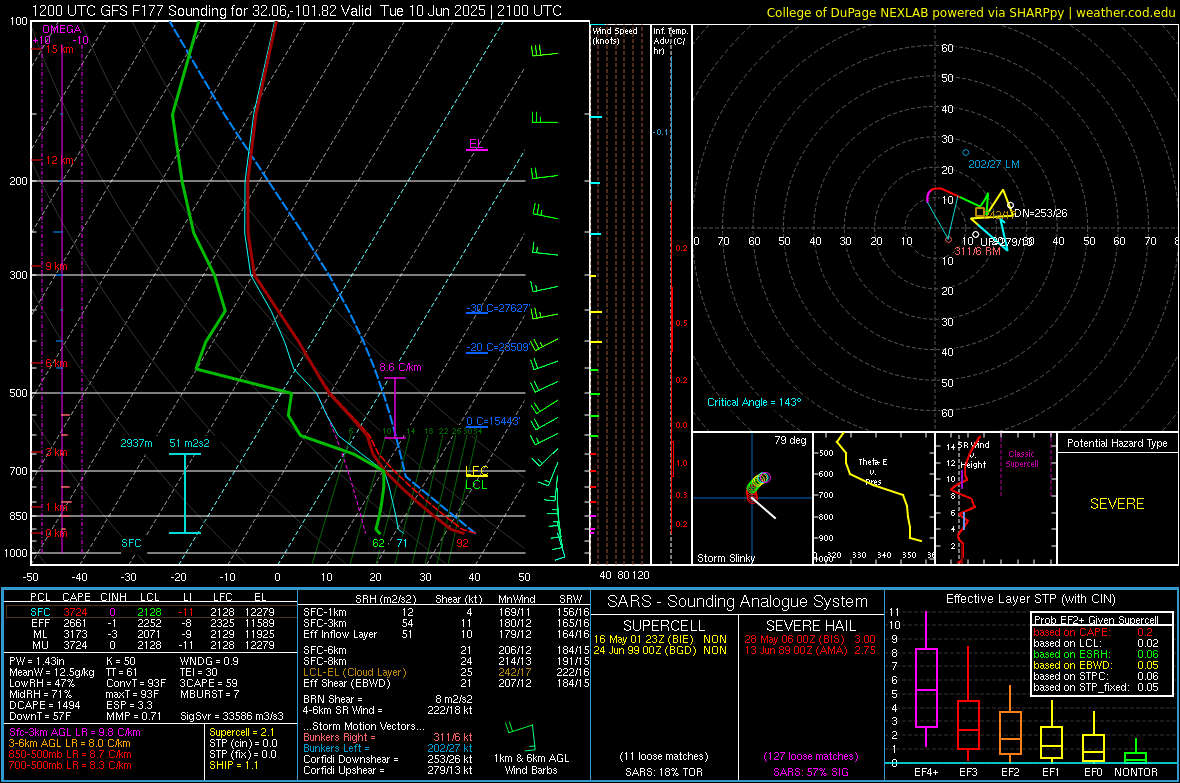Click the -30 C=27627' level label
Image resolution: width=1180 pixels, height=783 pixels.
[498, 308]
